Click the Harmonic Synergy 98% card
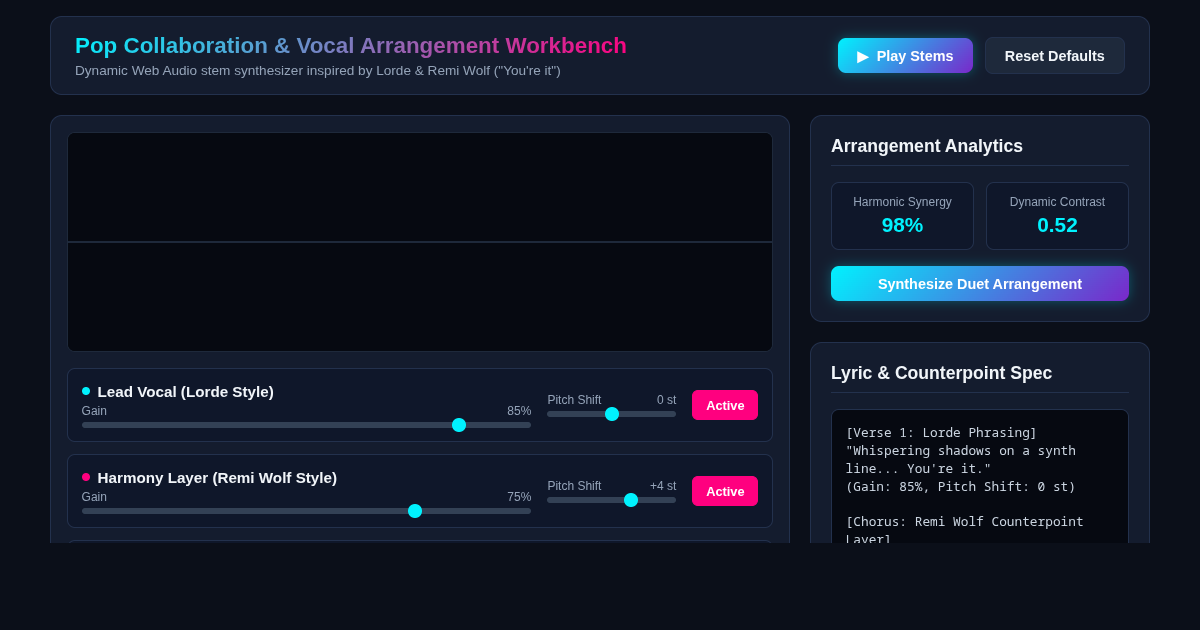Viewport: 1200px width, 630px height. pyautogui.click(x=902, y=216)
